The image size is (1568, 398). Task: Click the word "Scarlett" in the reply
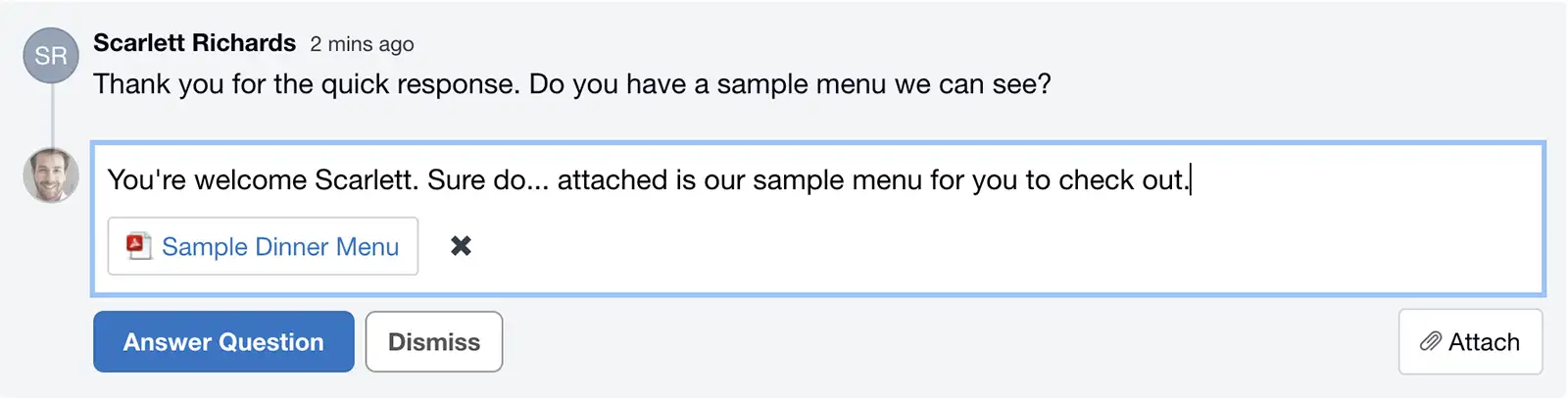point(364,180)
